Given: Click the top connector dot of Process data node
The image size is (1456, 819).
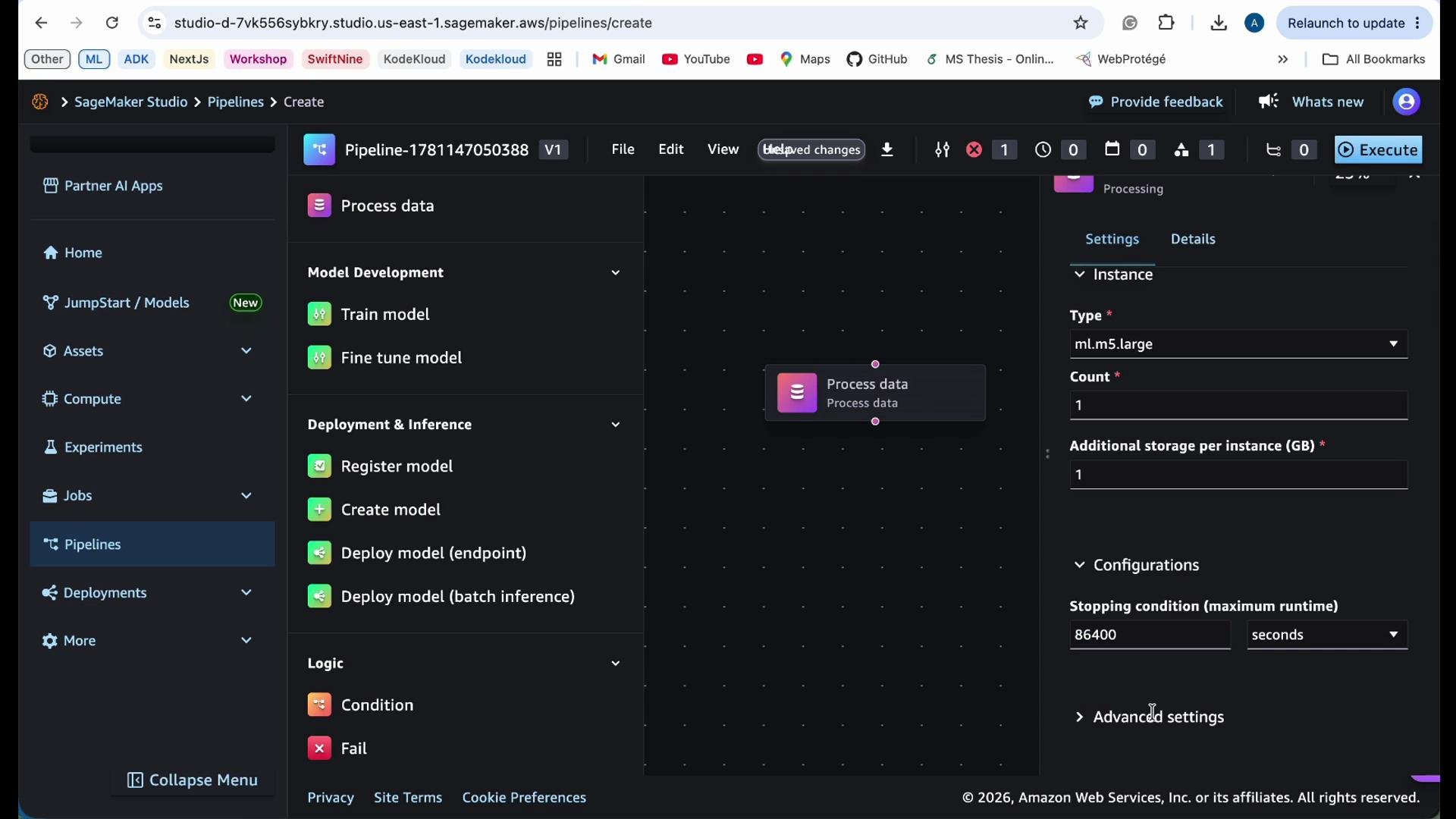Looking at the screenshot, I should click(x=875, y=365).
